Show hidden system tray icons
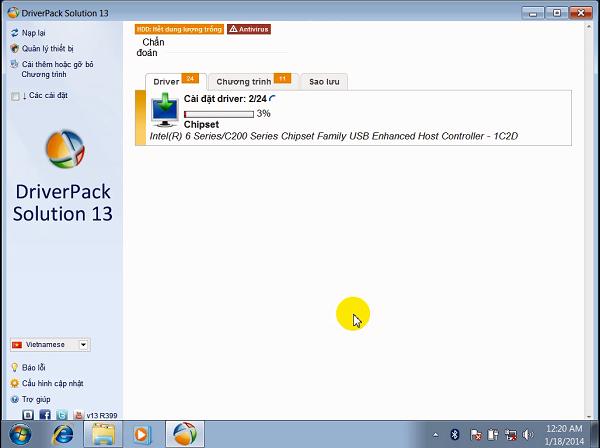This screenshot has height=448, width=600. click(436, 434)
